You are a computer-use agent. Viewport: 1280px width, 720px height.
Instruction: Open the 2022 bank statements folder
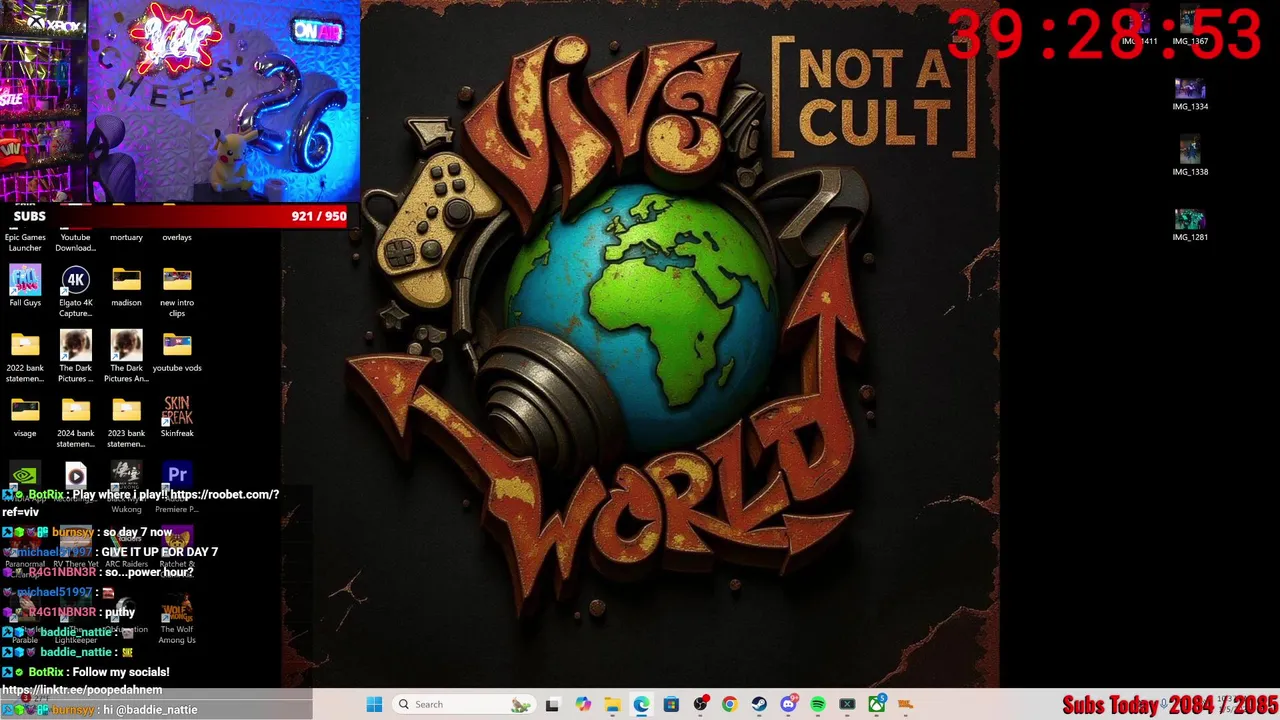[25, 357]
